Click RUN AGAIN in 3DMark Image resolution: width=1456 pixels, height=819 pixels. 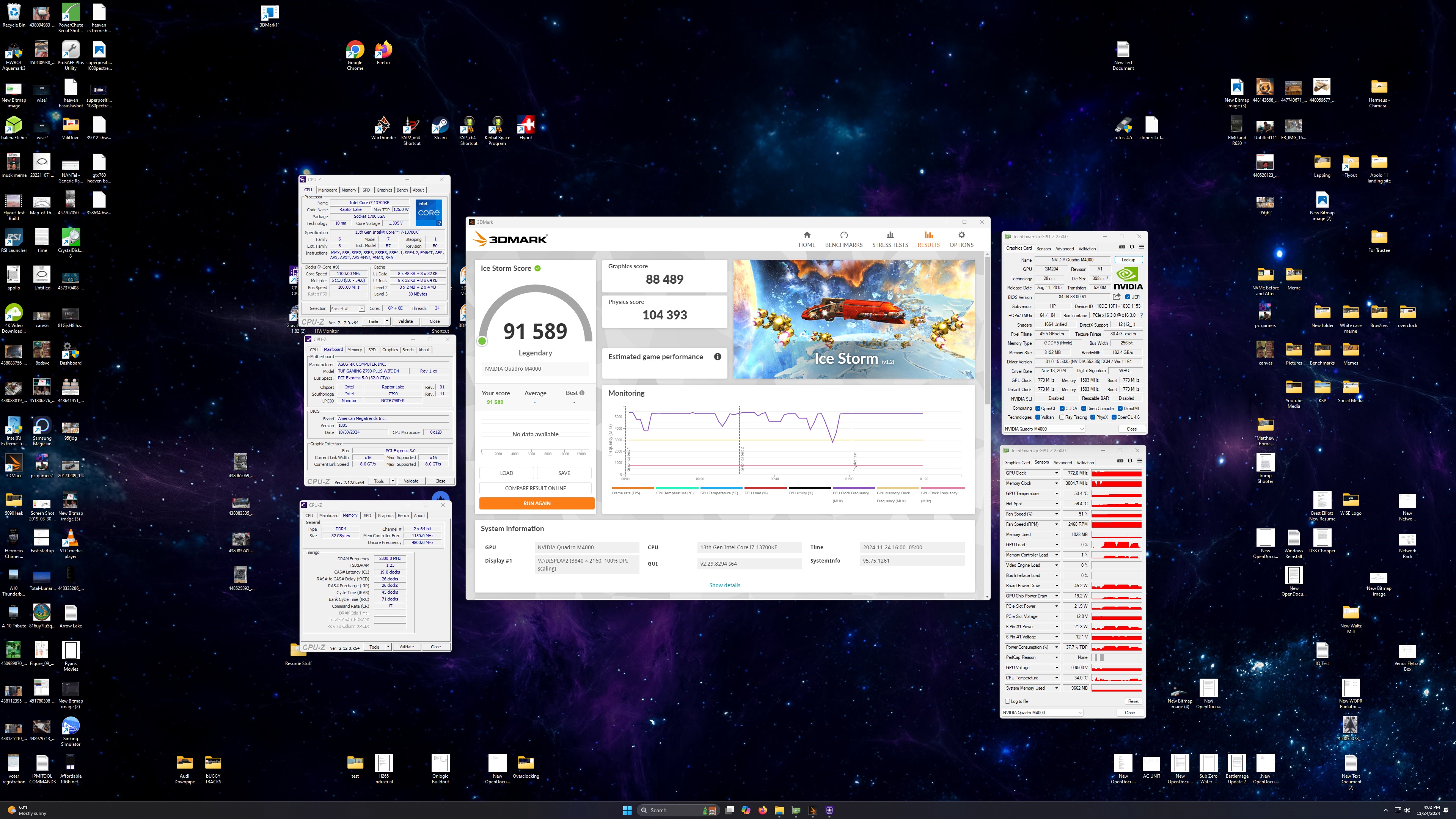tap(536, 503)
